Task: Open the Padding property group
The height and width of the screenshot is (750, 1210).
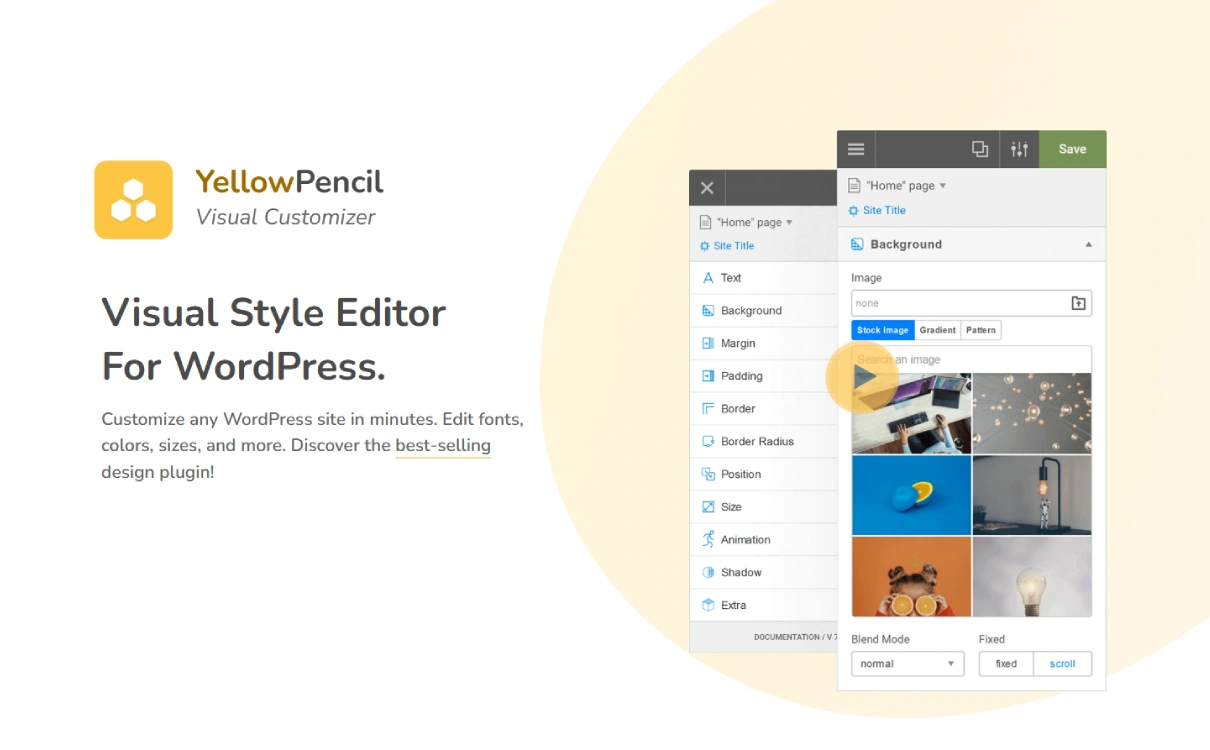Action: click(x=763, y=376)
